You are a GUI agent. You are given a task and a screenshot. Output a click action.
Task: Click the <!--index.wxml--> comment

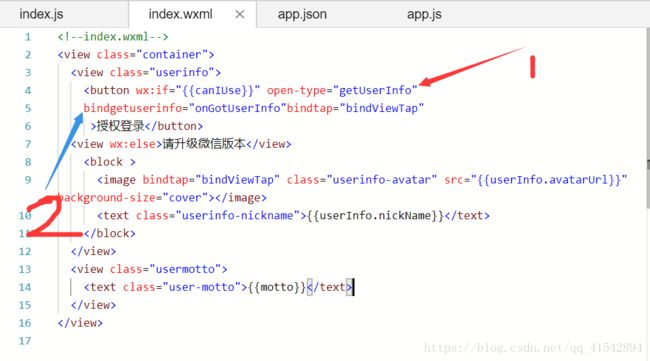113,37
